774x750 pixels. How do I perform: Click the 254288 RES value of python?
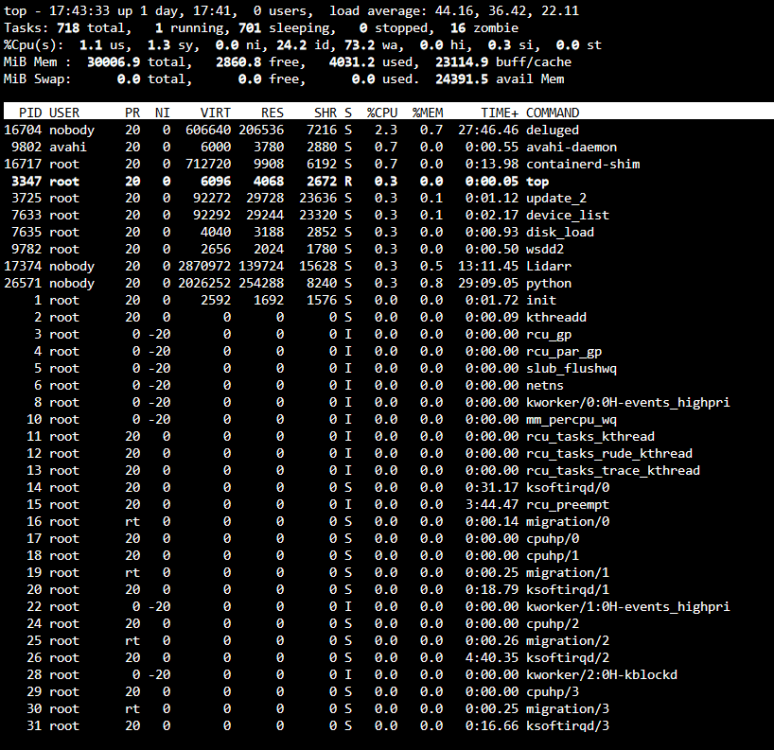coord(261,283)
